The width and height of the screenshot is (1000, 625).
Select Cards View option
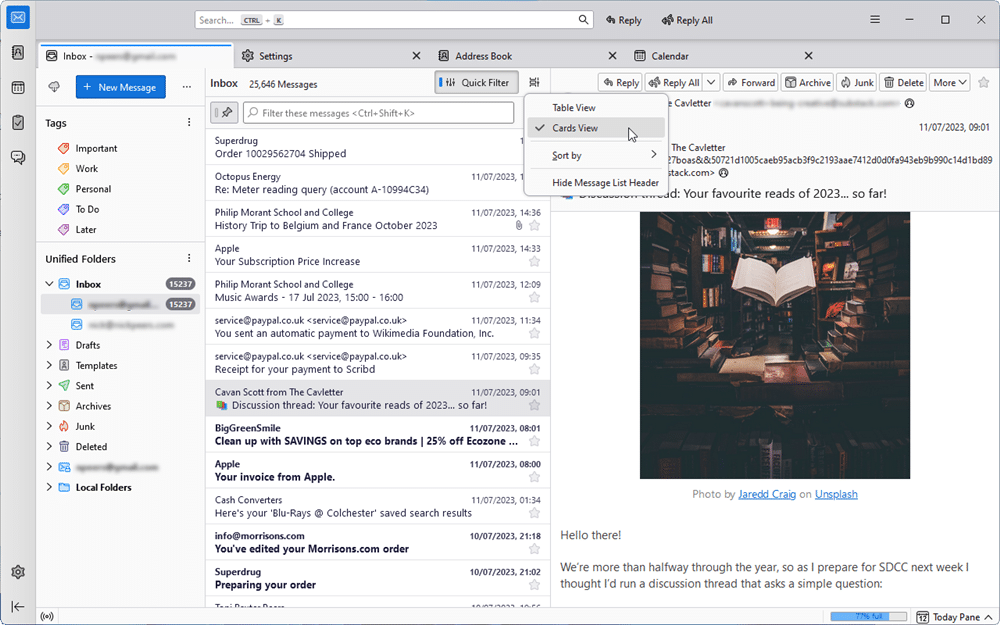[x=575, y=128]
